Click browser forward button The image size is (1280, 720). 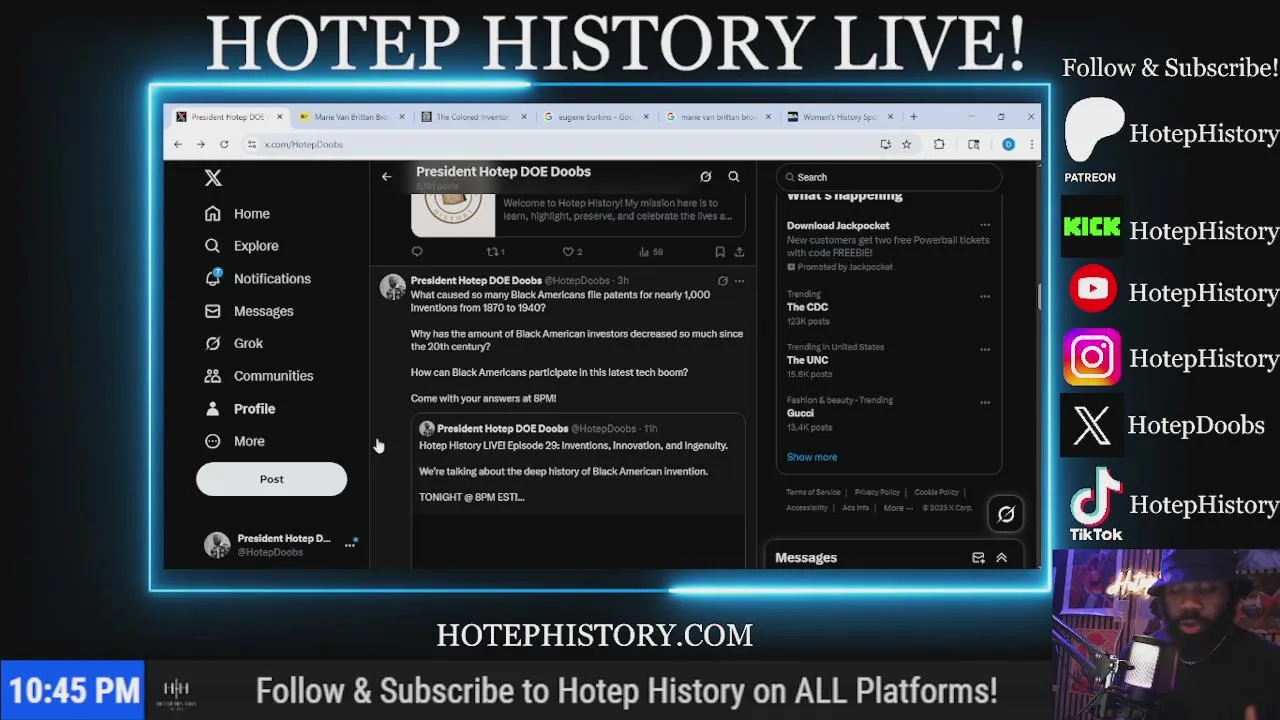pyautogui.click(x=201, y=144)
